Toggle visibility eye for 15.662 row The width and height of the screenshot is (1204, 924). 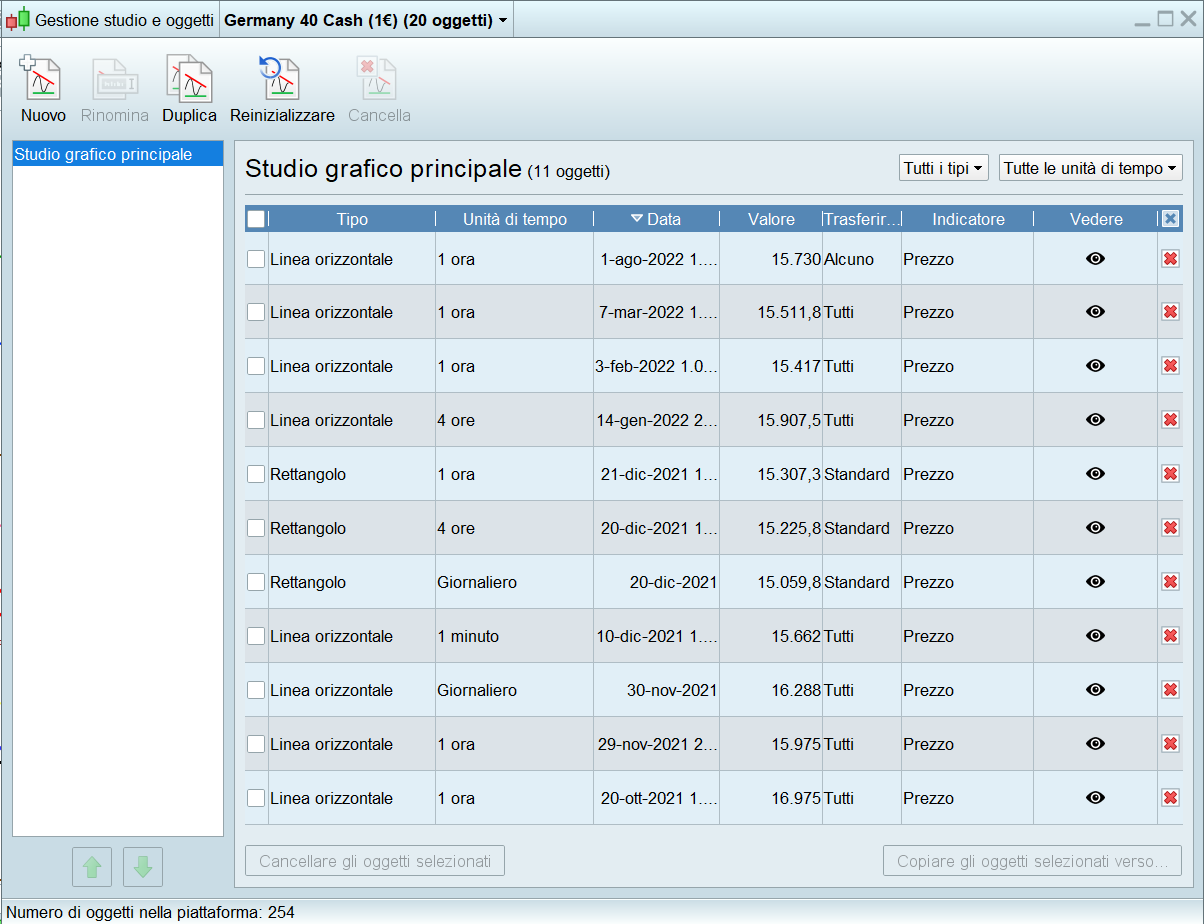pyautogui.click(x=1095, y=636)
